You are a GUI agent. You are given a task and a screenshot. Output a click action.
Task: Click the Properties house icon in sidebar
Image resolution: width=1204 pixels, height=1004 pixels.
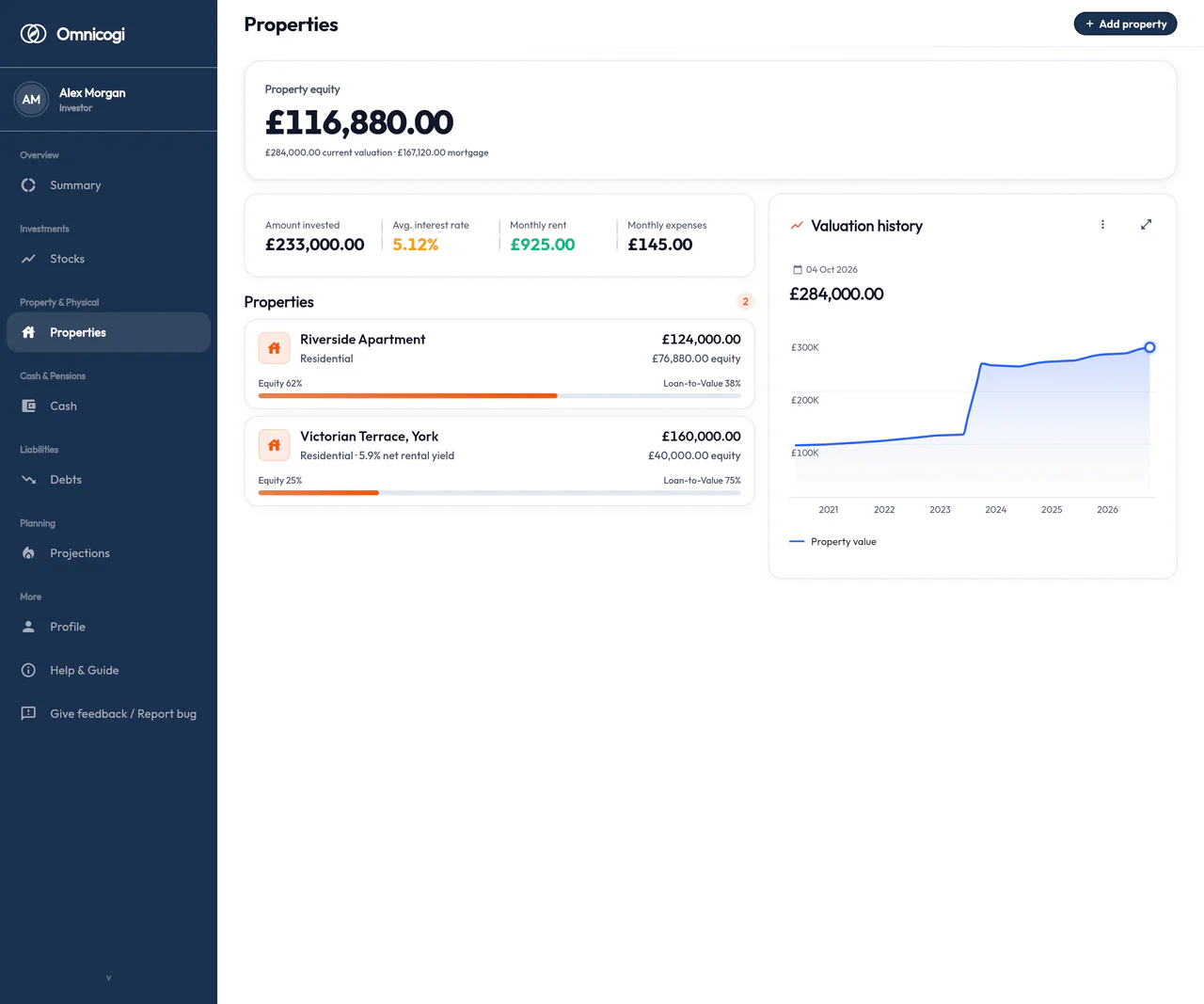point(28,332)
